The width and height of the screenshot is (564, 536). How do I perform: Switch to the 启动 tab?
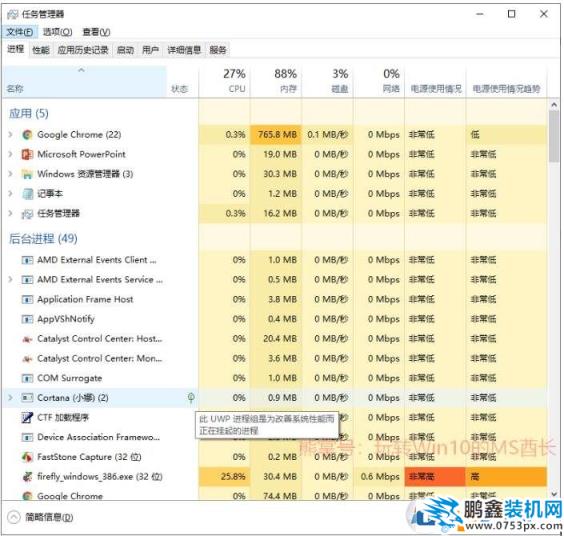pyautogui.click(x=125, y=50)
